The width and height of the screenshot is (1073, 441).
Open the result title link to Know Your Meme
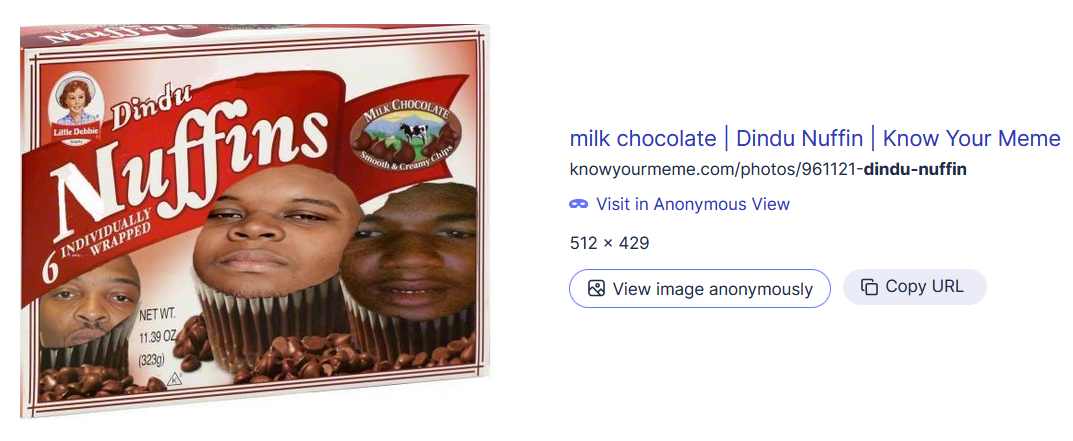coord(815,138)
